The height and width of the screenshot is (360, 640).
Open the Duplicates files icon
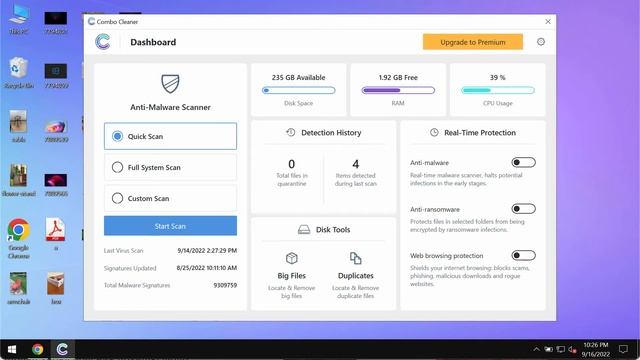click(x=356, y=258)
